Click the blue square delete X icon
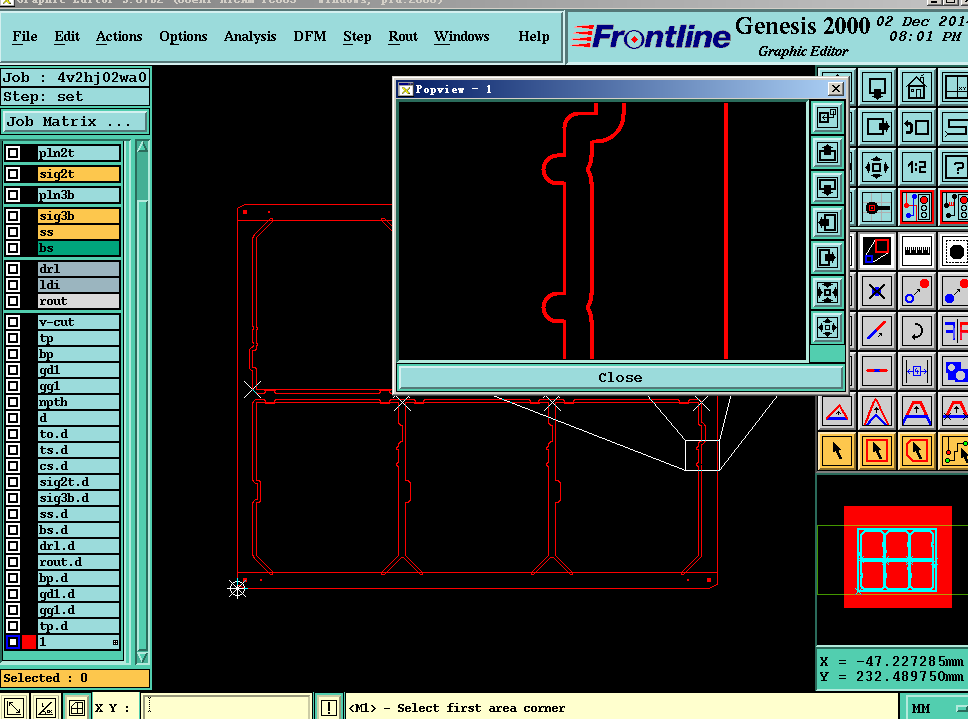This screenshot has width=968, height=719. (x=877, y=291)
